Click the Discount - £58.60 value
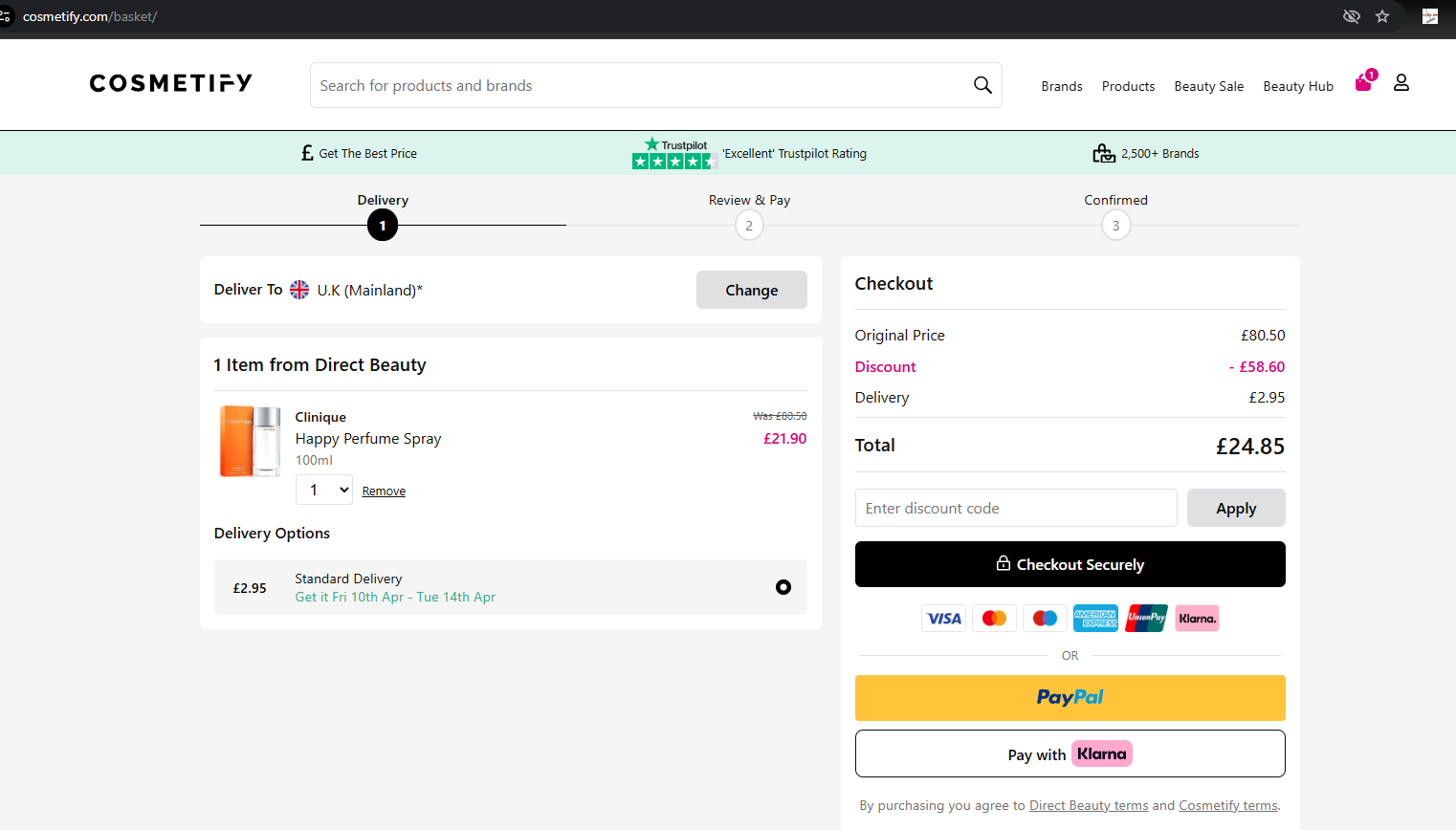Image resolution: width=1456 pixels, height=830 pixels. 1257,367
